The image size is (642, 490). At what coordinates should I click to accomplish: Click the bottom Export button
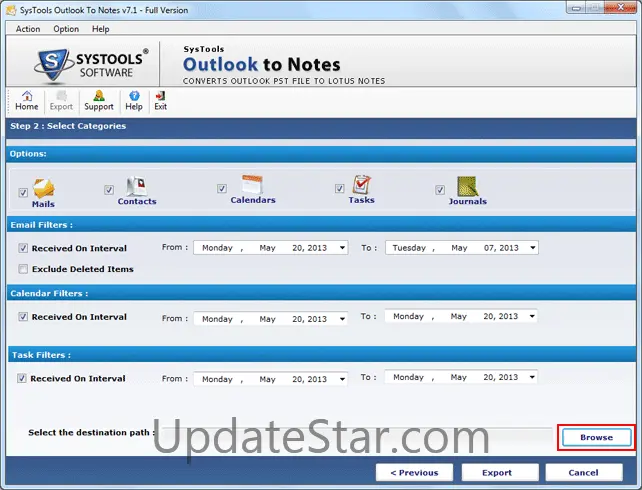click(x=500, y=472)
